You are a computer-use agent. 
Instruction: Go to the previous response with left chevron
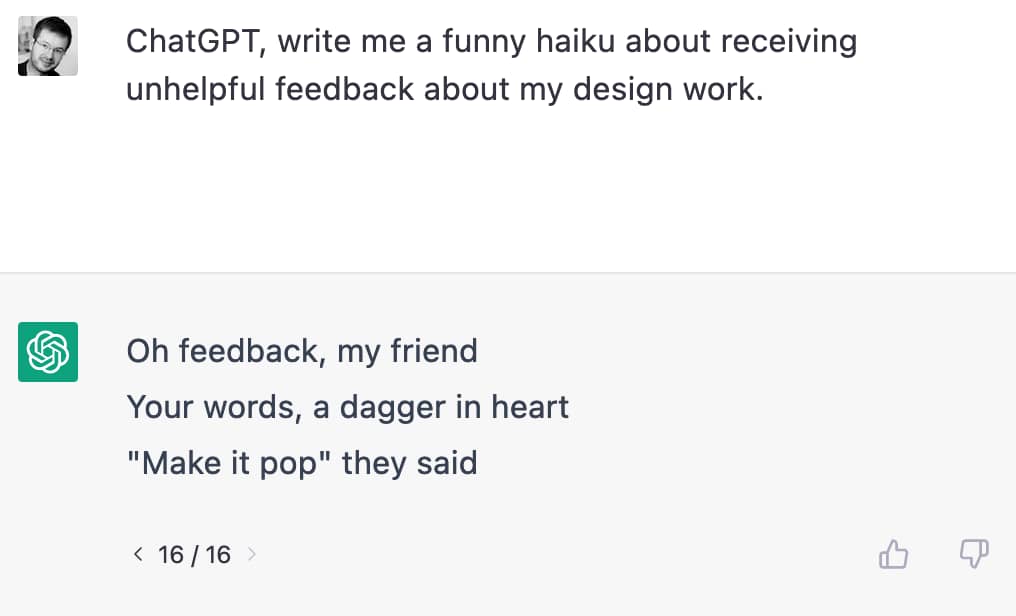coord(138,554)
